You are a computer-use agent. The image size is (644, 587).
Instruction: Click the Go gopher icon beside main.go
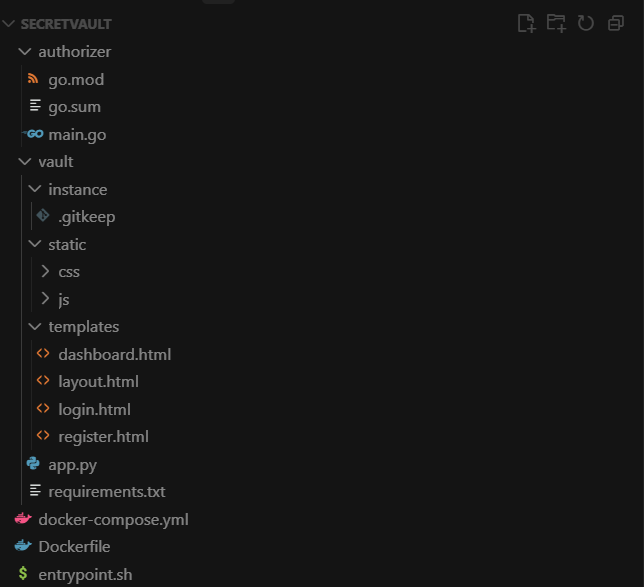34,134
